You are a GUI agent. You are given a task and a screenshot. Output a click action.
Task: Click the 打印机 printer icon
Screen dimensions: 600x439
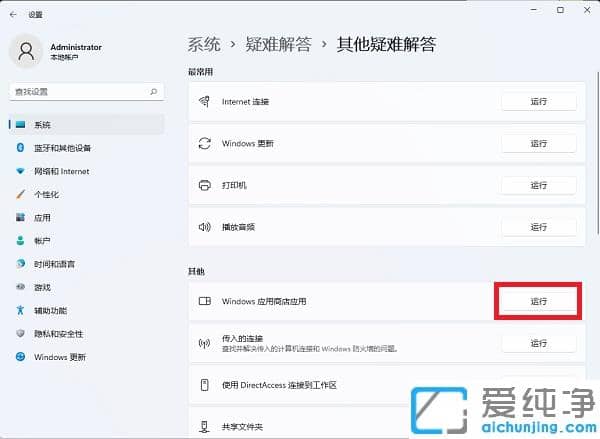(x=204, y=185)
